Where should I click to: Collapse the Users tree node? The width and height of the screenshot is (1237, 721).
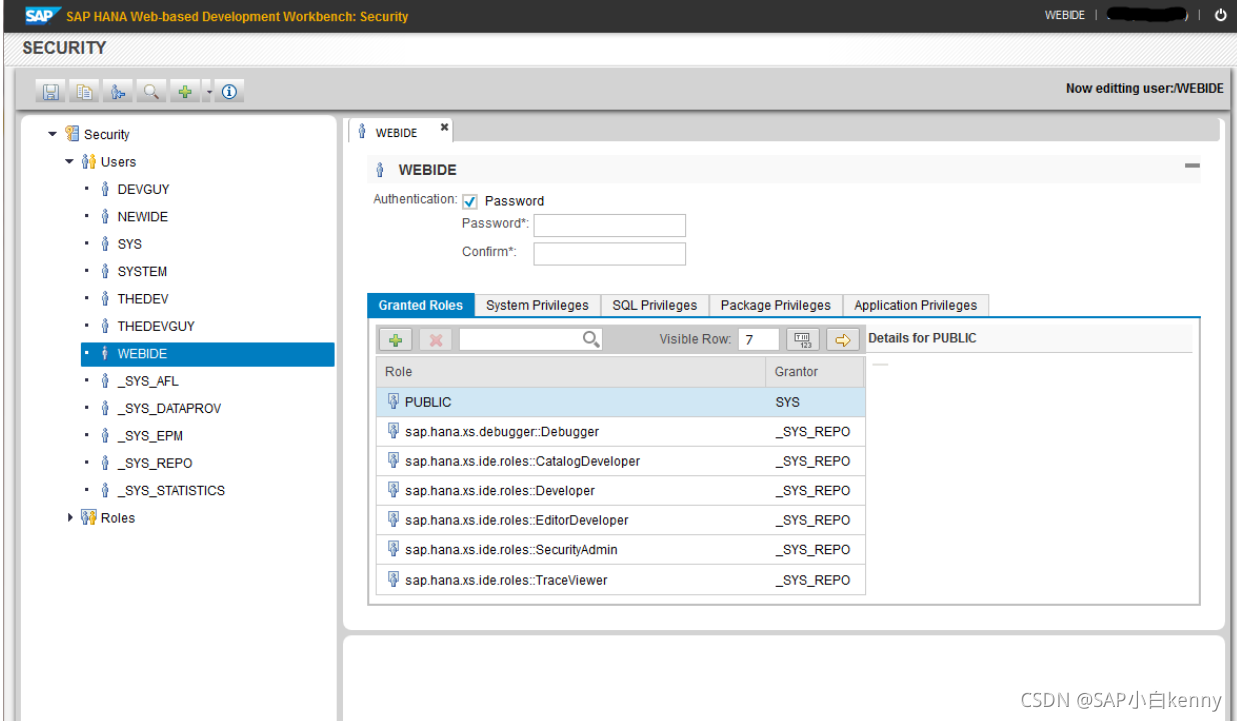tap(70, 162)
